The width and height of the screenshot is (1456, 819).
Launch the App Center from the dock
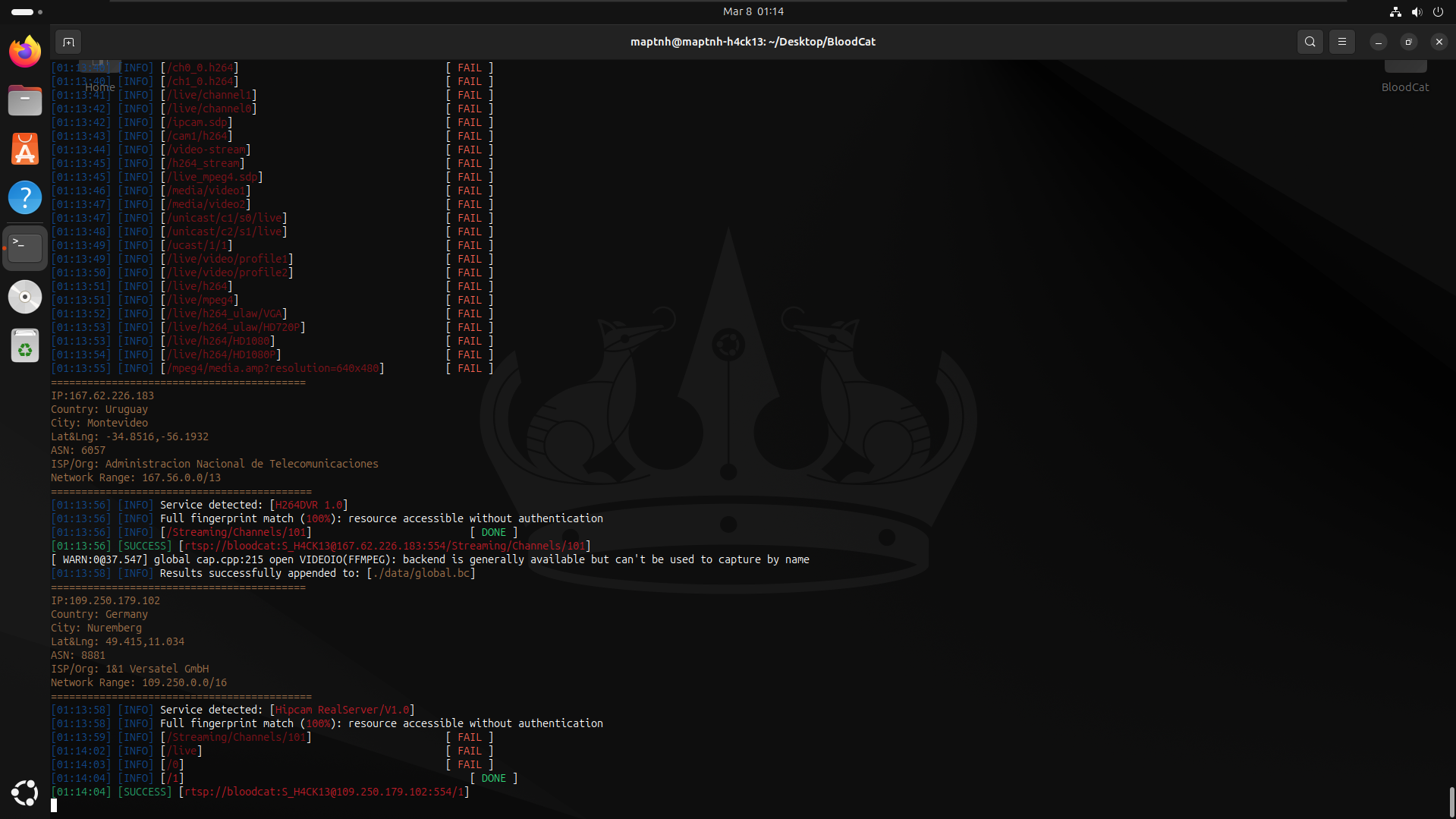(25, 149)
